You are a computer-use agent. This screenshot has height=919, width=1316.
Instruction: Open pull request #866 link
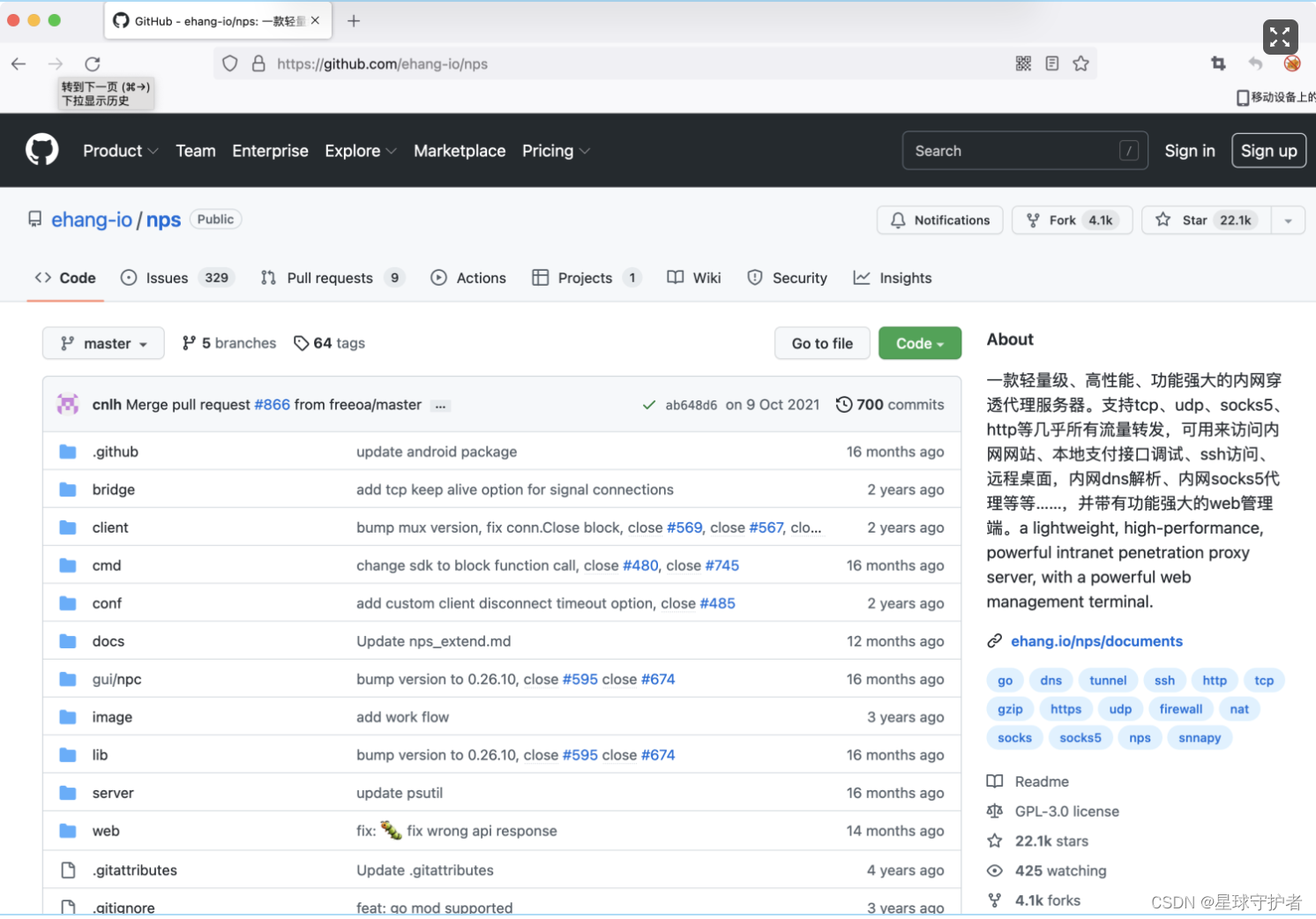click(x=272, y=405)
